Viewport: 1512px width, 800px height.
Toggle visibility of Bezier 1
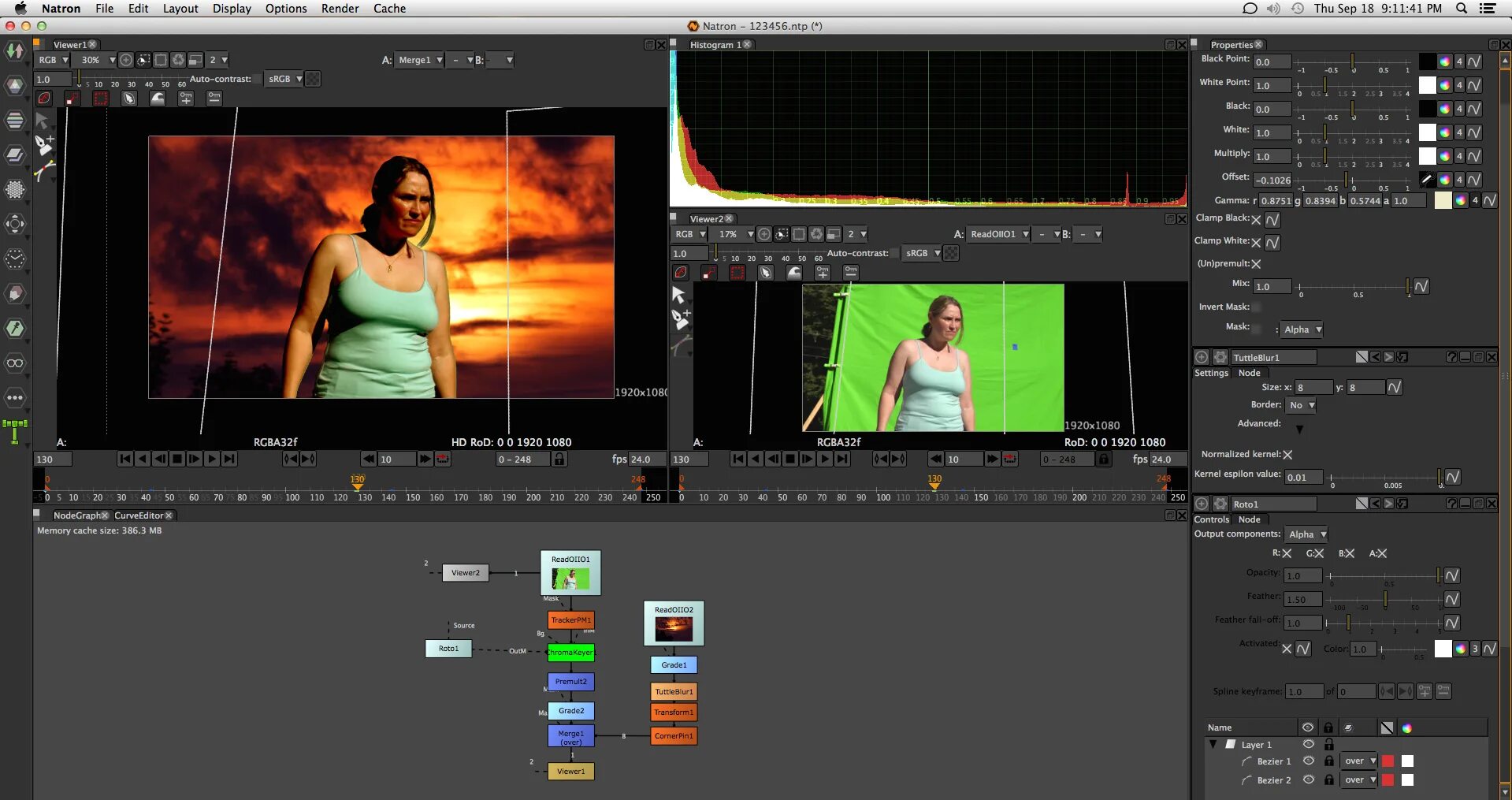coord(1309,761)
